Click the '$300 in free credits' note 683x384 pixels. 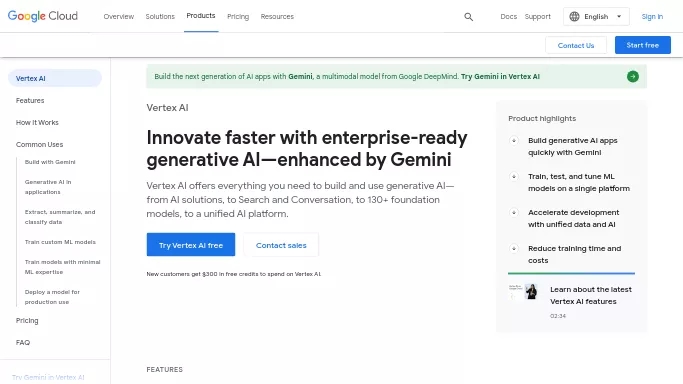233,274
